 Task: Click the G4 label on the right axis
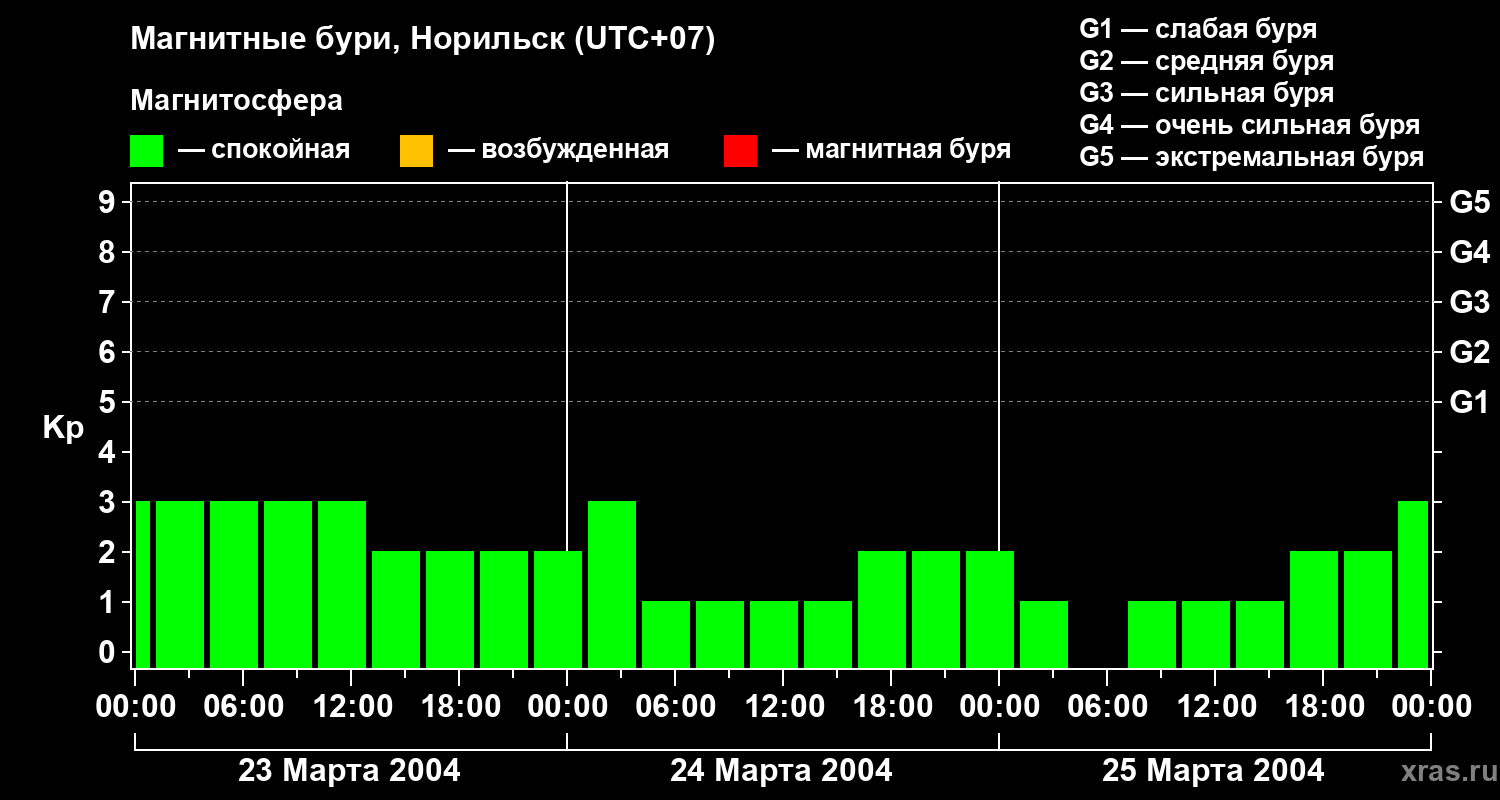[1470, 252]
